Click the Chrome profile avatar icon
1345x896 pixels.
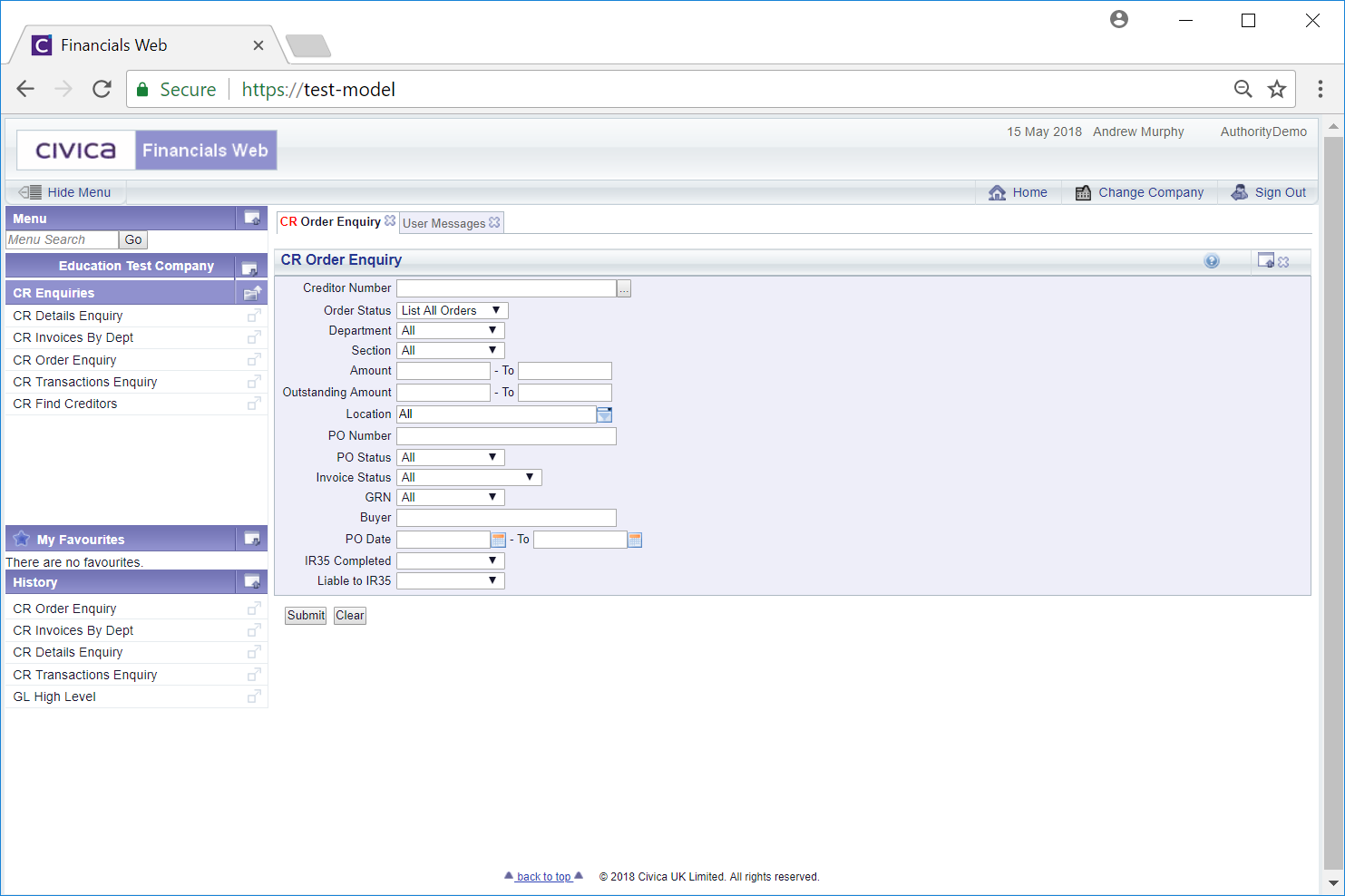[x=1119, y=19]
